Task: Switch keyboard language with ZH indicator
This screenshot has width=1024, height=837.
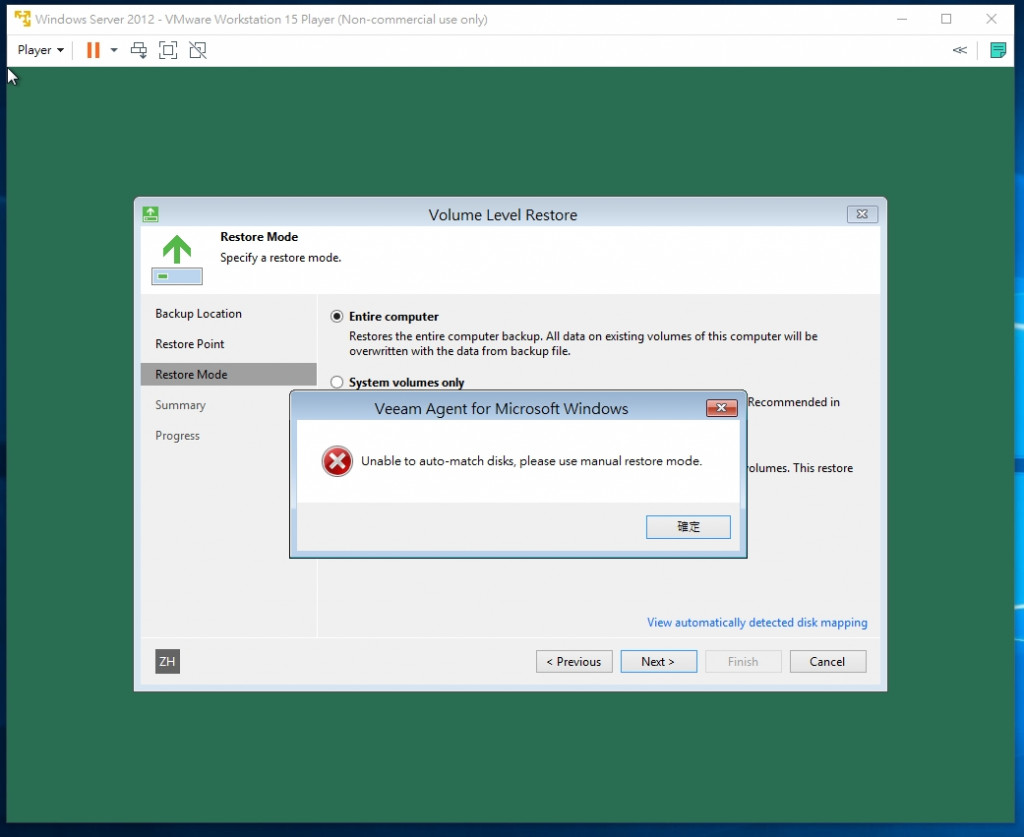Action: pyautogui.click(x=167, y=661)
